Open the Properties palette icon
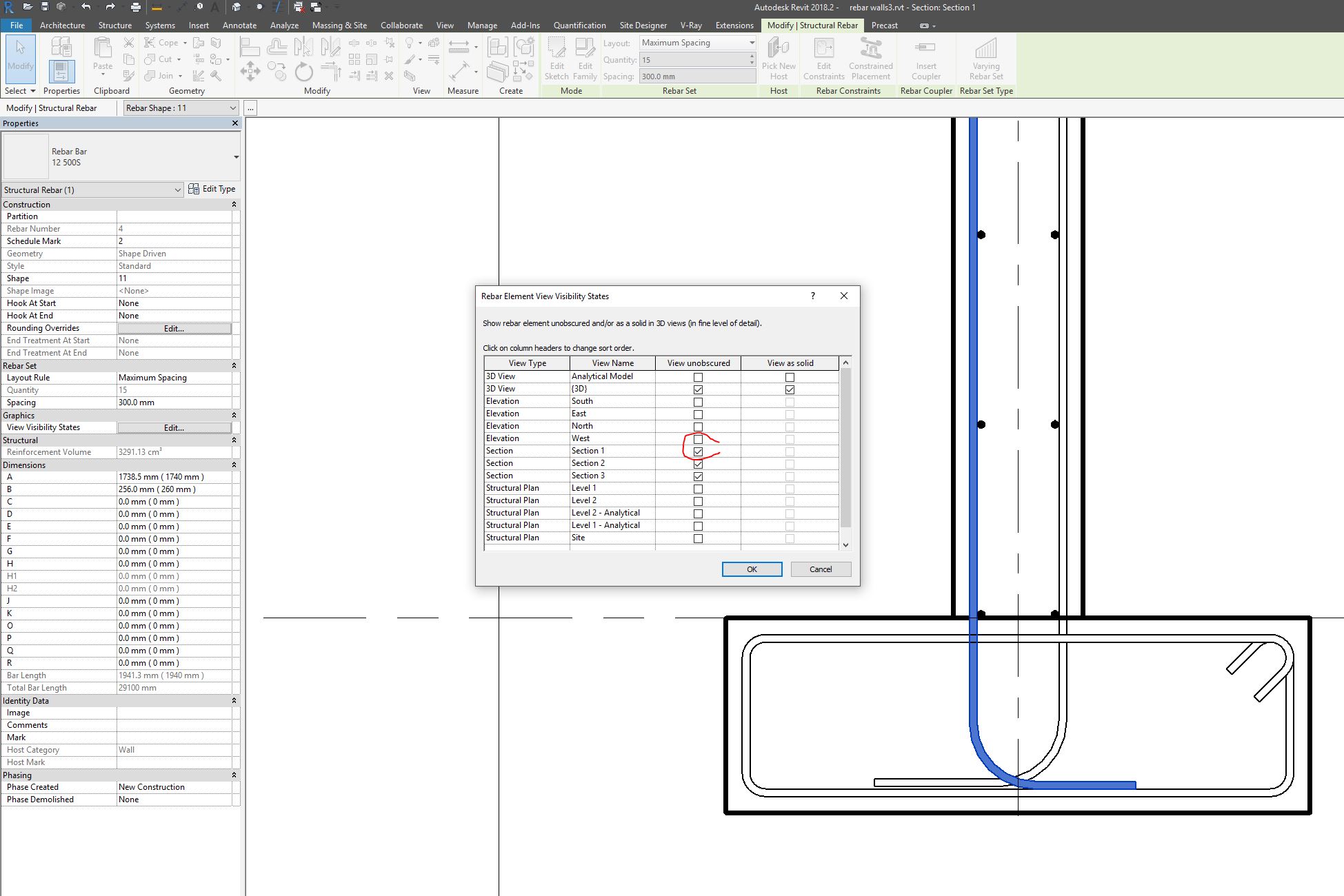Screen dimensions: 1344x896 pos(61,72)
